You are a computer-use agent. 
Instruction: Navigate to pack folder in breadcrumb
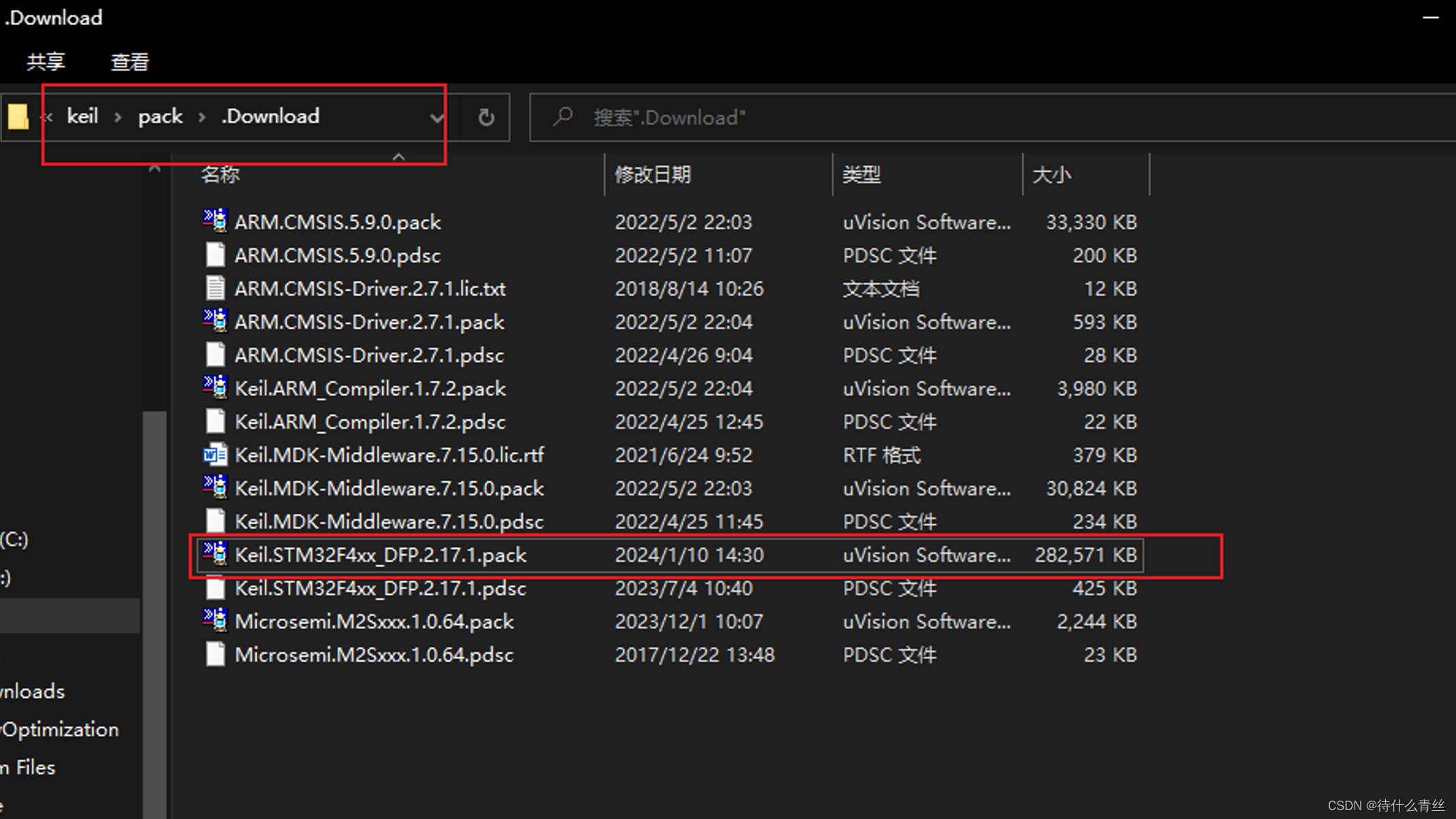(x=161, y=116)
